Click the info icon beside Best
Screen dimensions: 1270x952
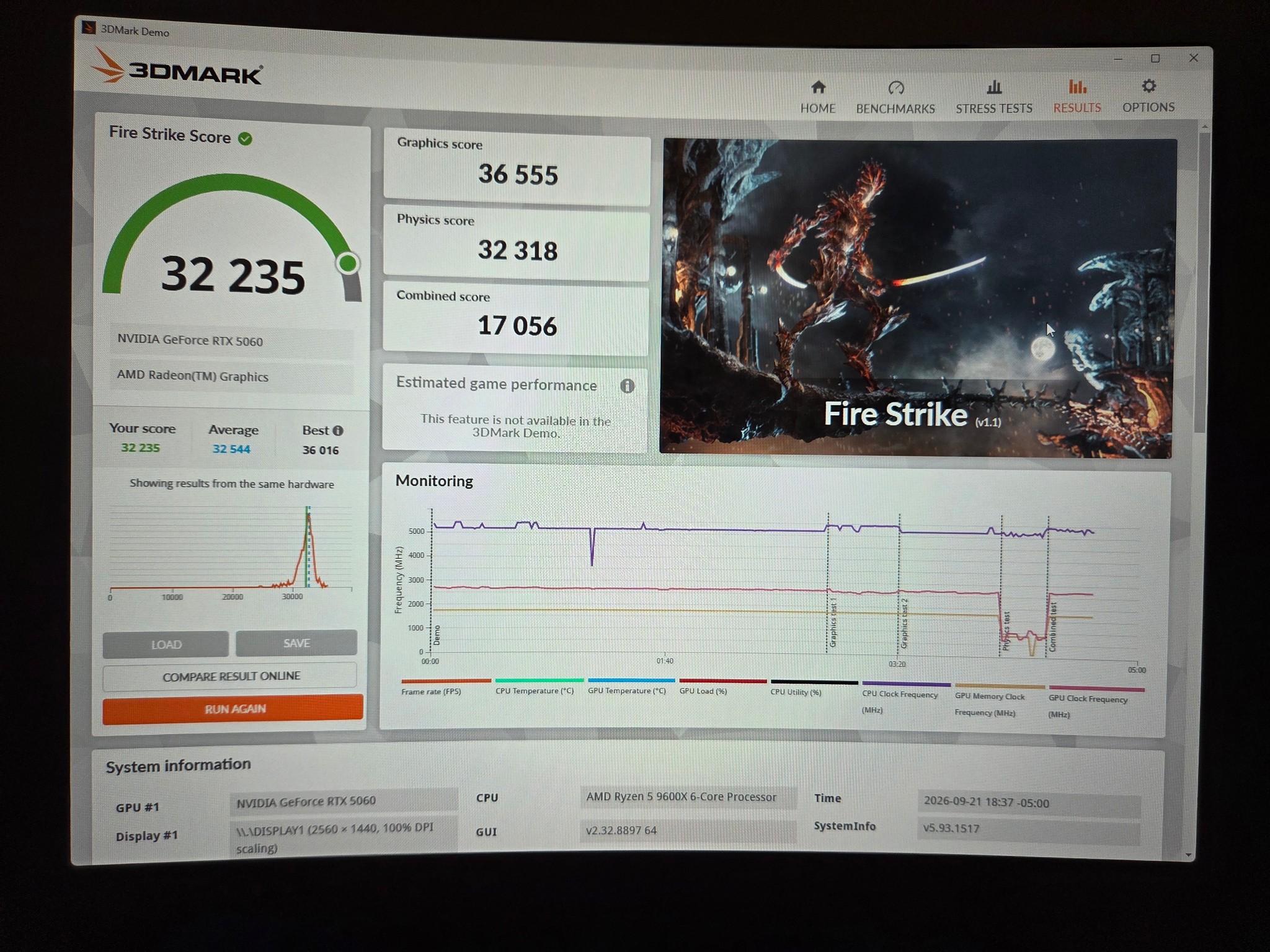click(x=338, y=431)
